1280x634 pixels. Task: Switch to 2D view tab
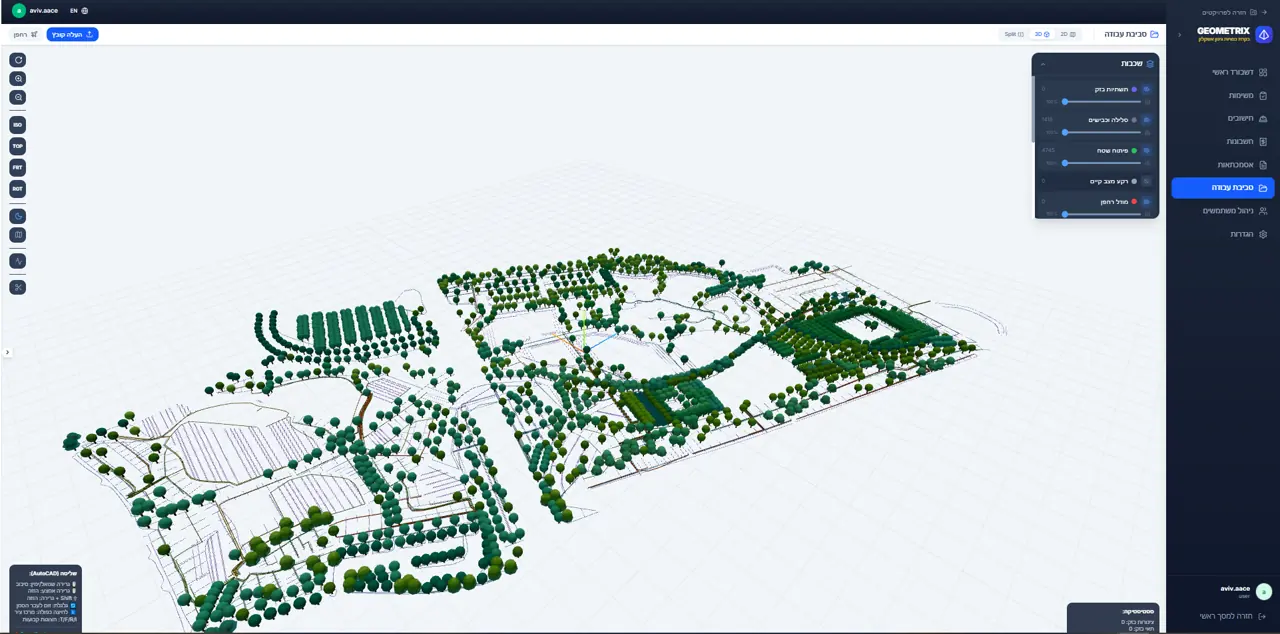click(1068, 34)
